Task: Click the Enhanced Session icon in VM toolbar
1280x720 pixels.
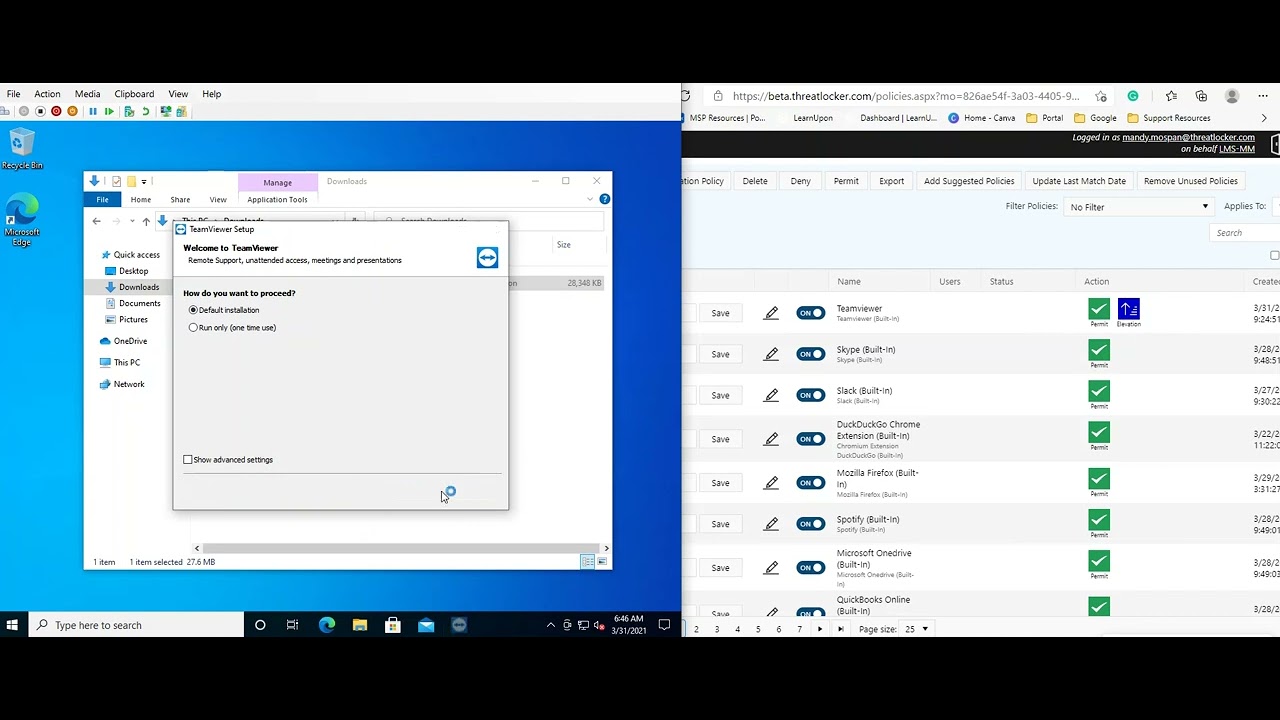Action: (x=166, y=111)
